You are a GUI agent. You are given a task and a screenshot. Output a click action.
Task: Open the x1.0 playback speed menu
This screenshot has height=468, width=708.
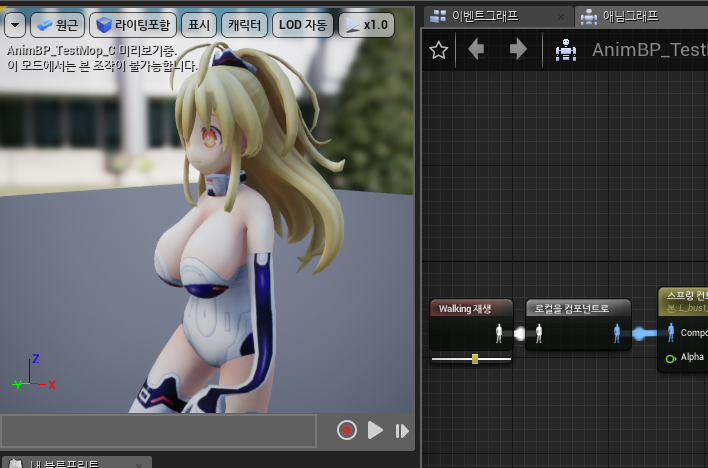(x=366, y=25)
